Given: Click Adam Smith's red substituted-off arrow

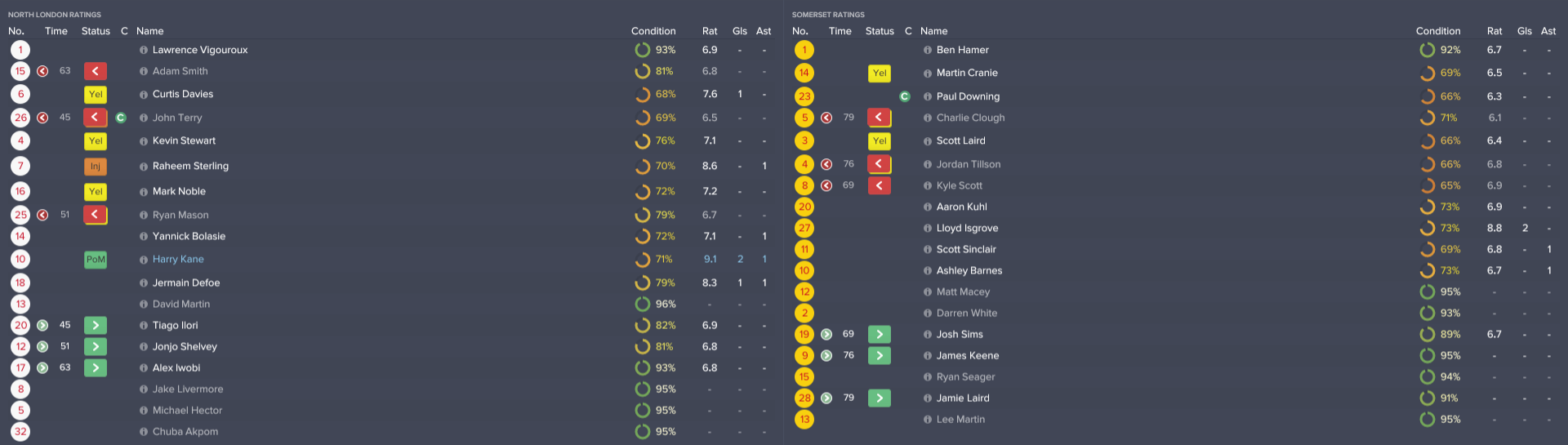Looking at the screenshot, I should (x=96, y=72).
